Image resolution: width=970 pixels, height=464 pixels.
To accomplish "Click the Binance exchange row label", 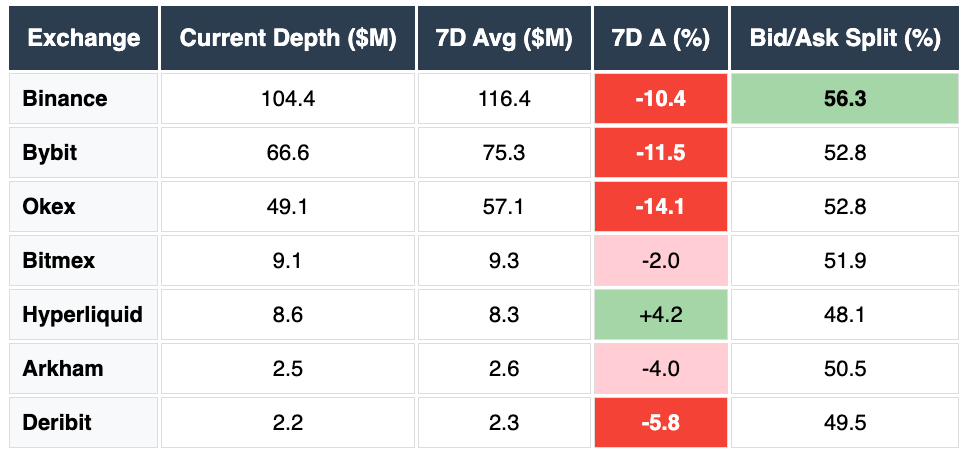I will tap(64, 99).
